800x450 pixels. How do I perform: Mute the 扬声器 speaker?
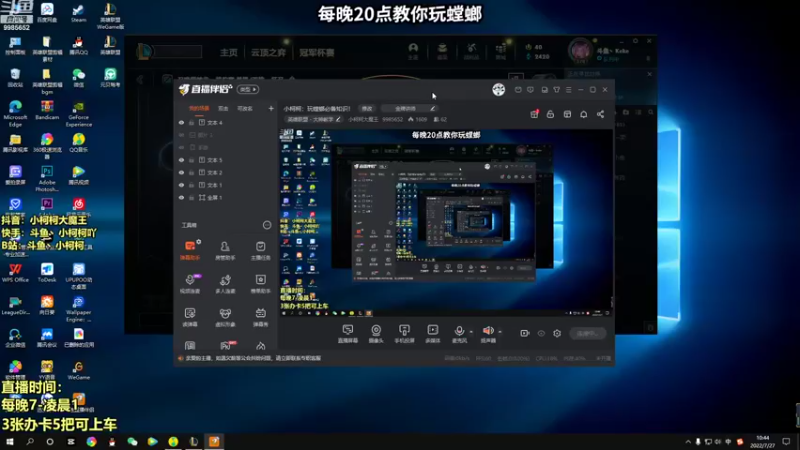tap(488, 334)
